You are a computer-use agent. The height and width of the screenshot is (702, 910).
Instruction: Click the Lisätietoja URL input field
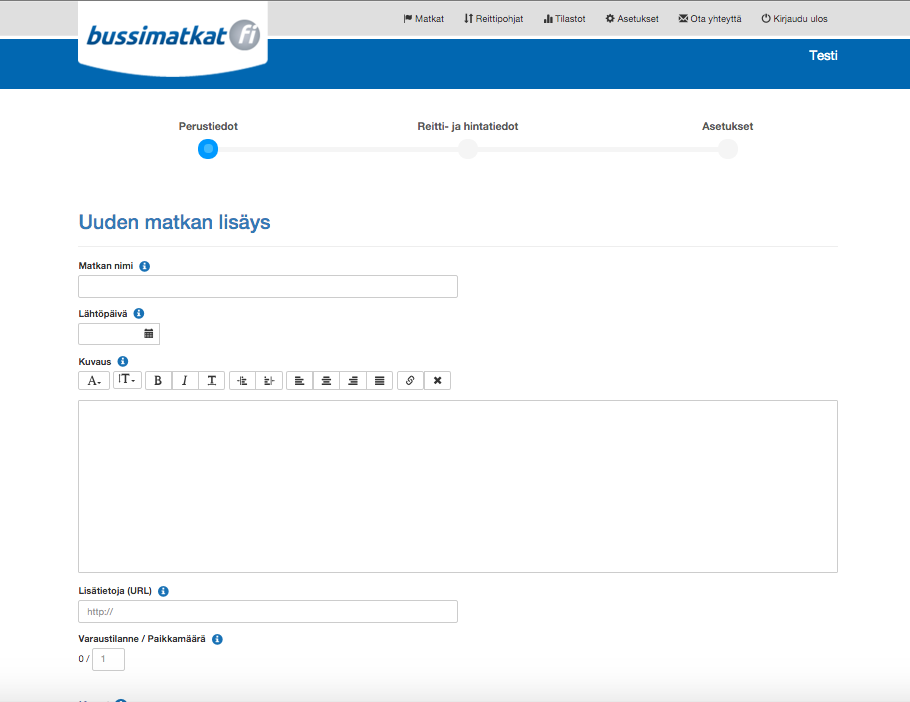[268, 612]
